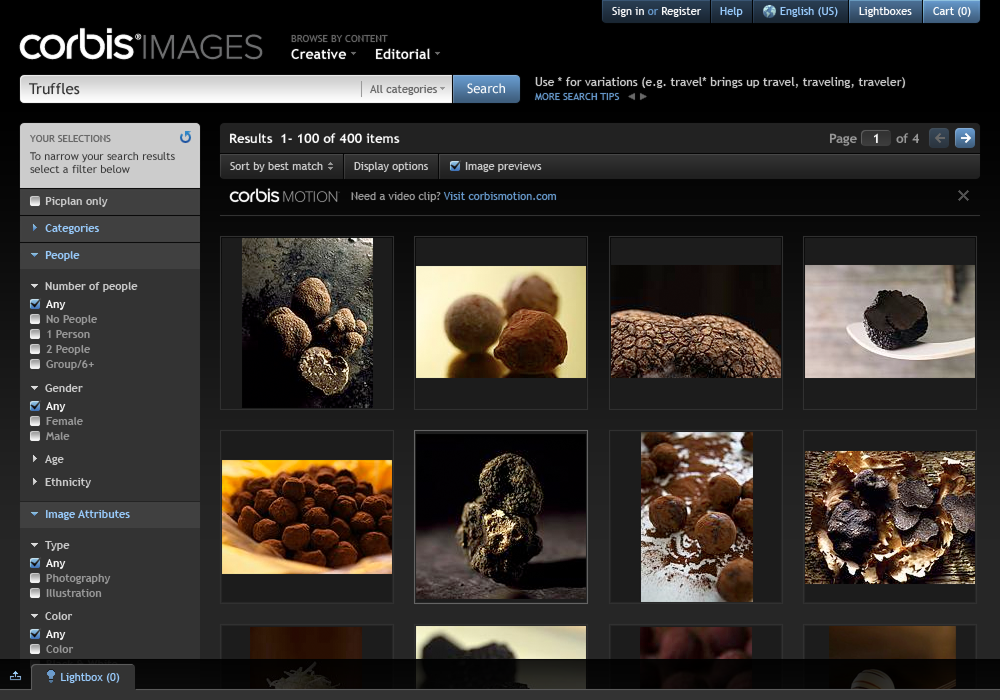Screen dimensions: 1000x700
Task: Close the Corbis Motion banner
Action: 963,196
